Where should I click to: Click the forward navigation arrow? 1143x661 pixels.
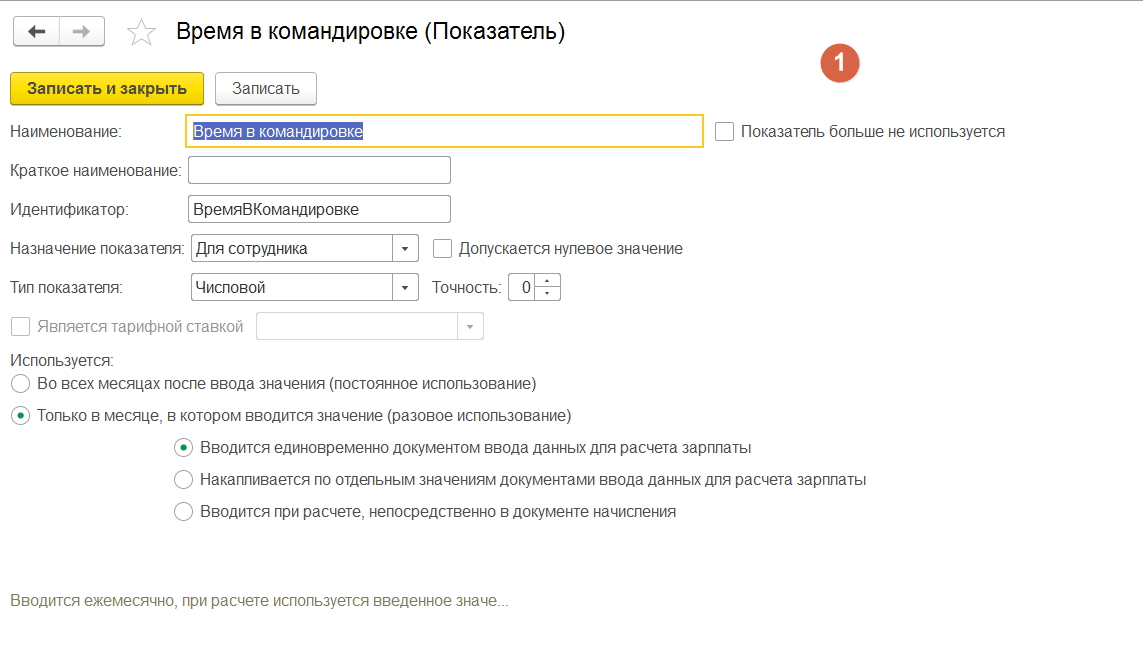tap(82, 32)
